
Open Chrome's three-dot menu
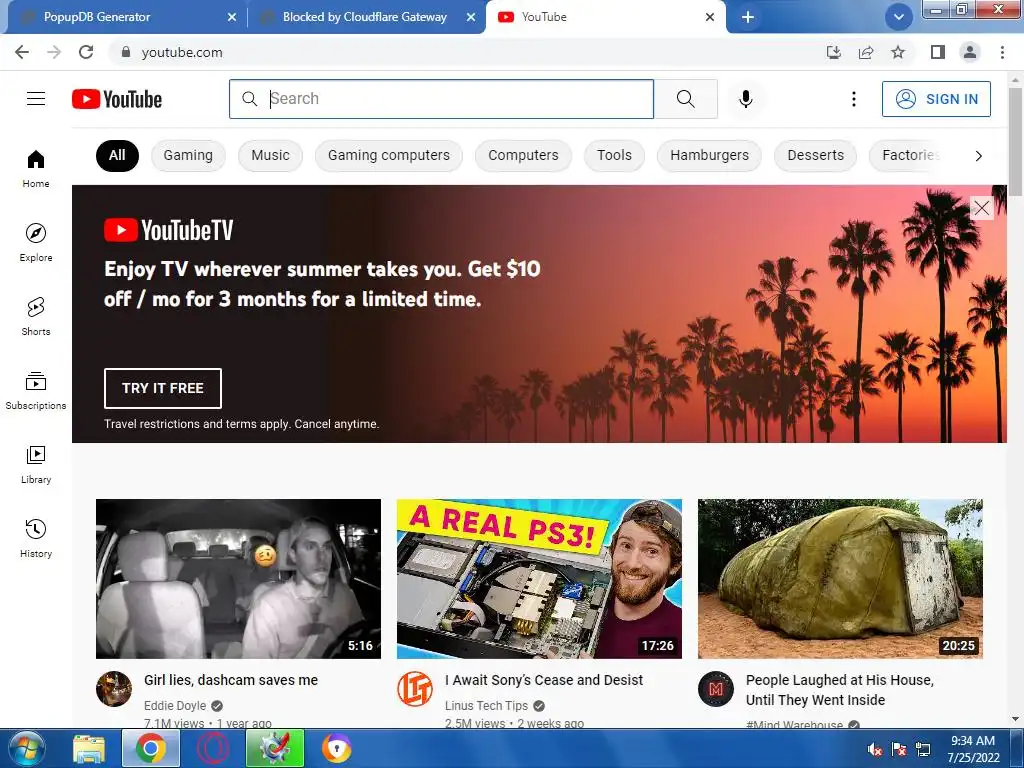[1002, 52]
